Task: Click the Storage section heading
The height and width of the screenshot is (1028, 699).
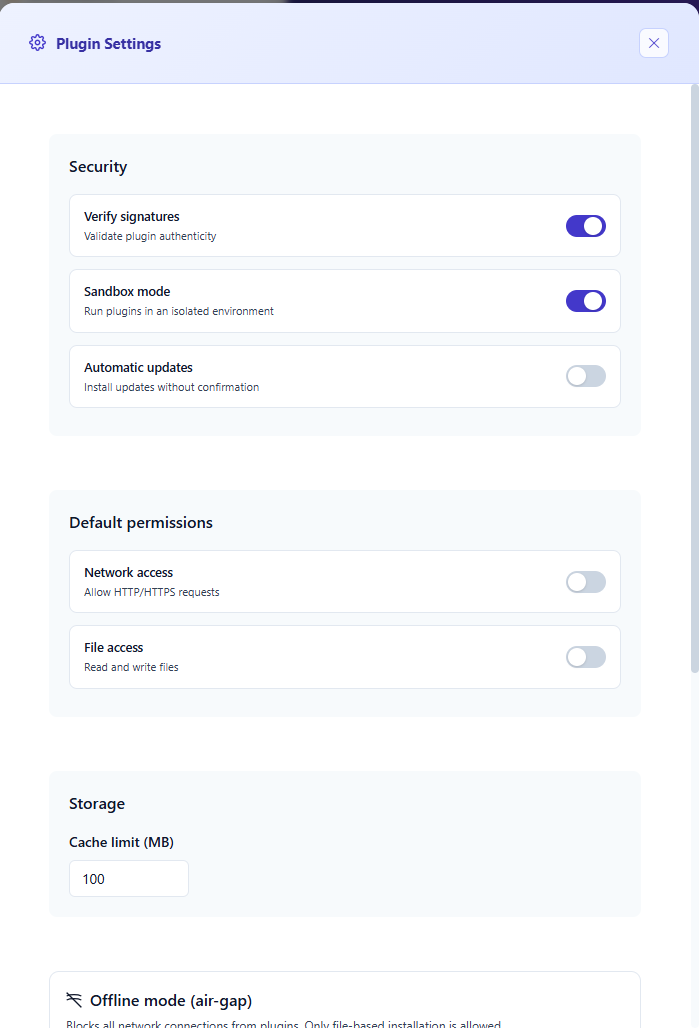Action: pyautogui.click(x=97, y=803)
